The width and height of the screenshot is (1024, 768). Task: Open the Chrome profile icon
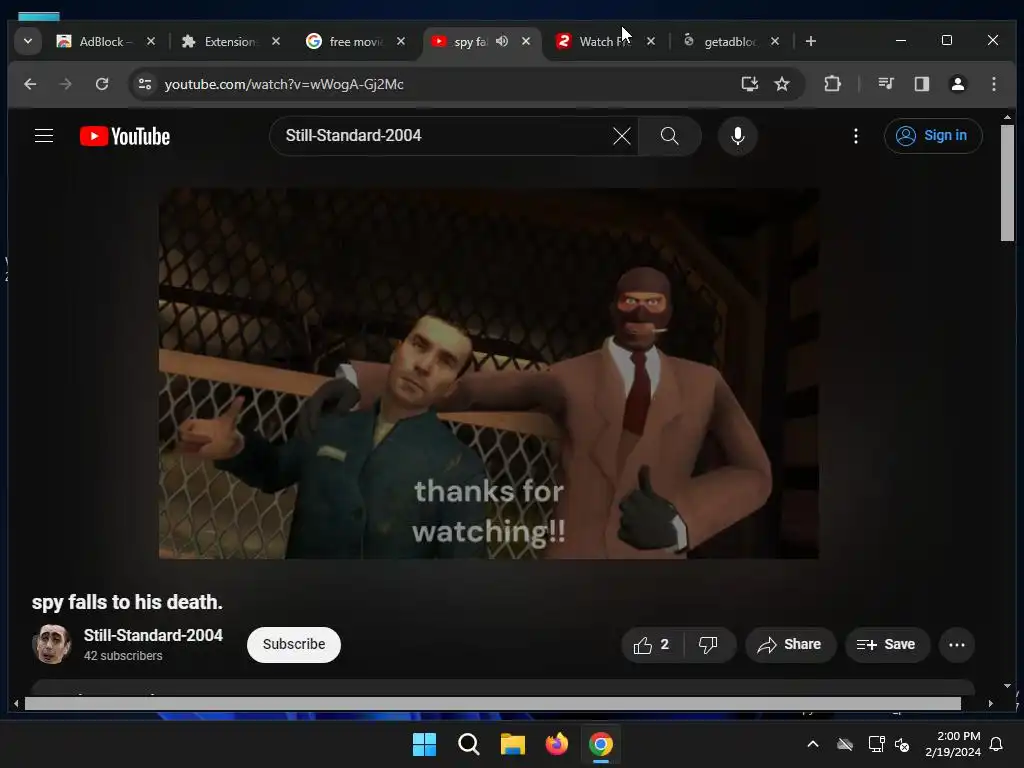point(958,84)
